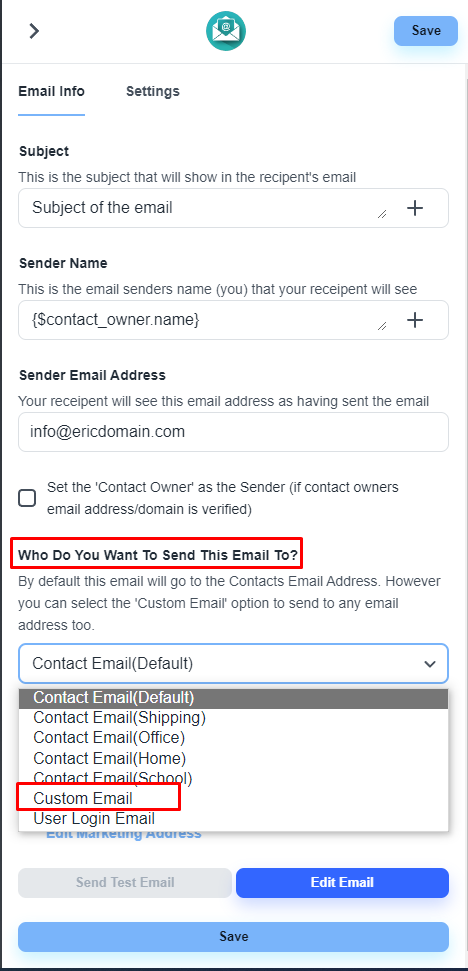Open the recipient dropdown chevron

coord(430,664)
